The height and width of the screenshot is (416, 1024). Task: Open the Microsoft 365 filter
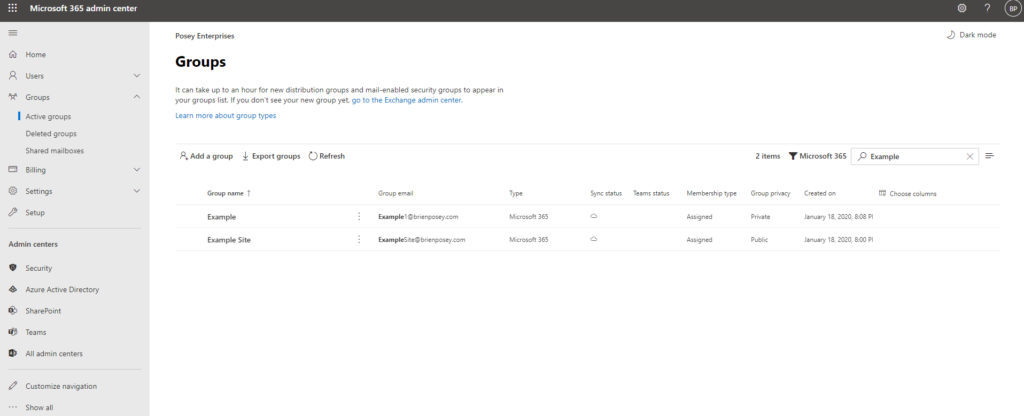[x=818, y=156]
